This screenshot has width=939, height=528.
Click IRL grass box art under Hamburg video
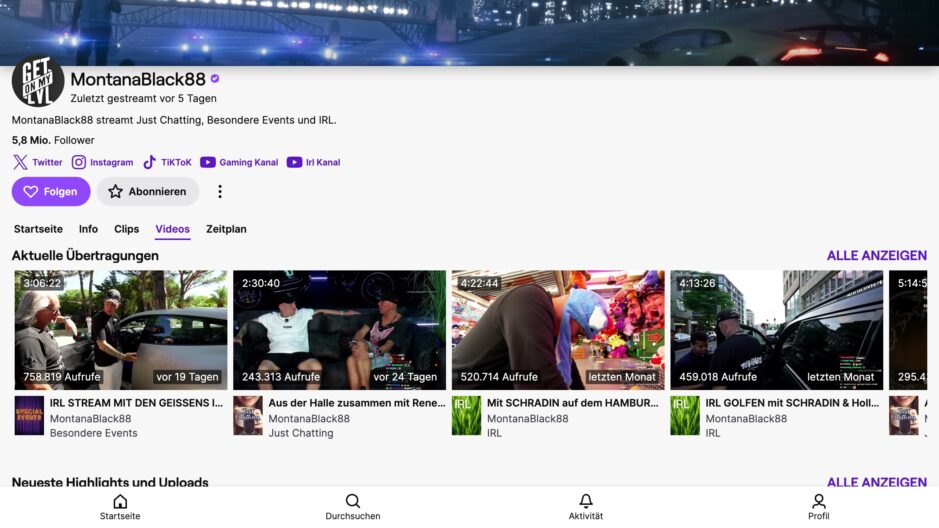point(467,415)
